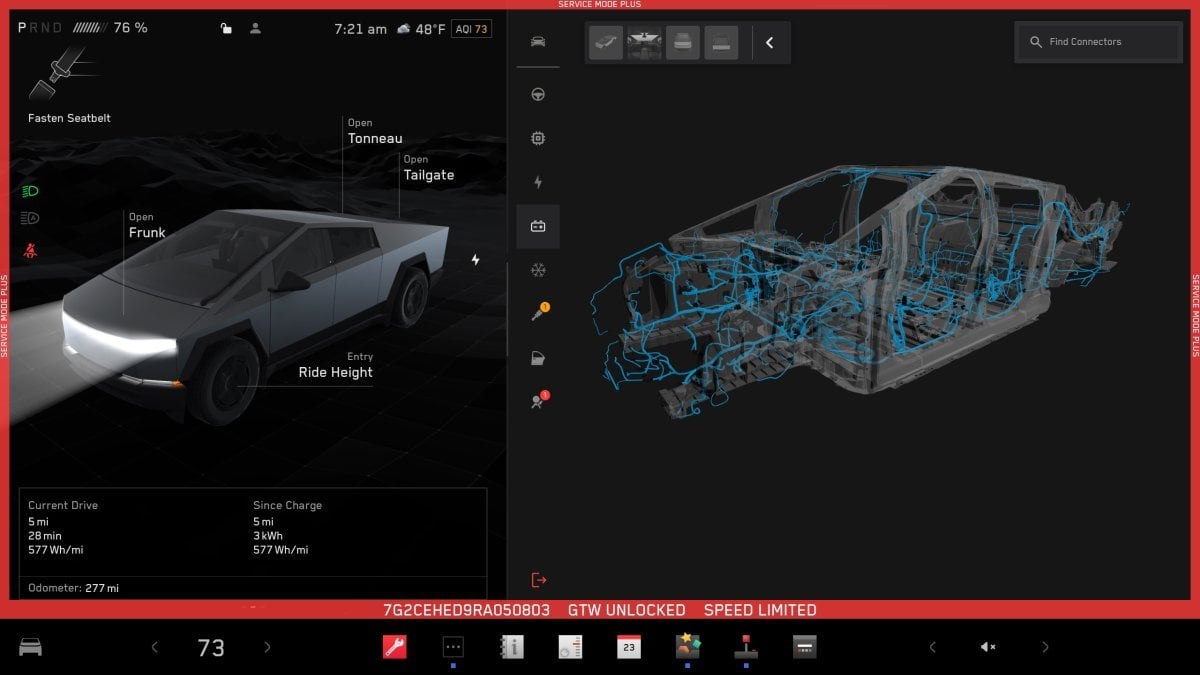Open the Tailgate
This screenshot has width=1200, height=675.
(x=428, y=175)
